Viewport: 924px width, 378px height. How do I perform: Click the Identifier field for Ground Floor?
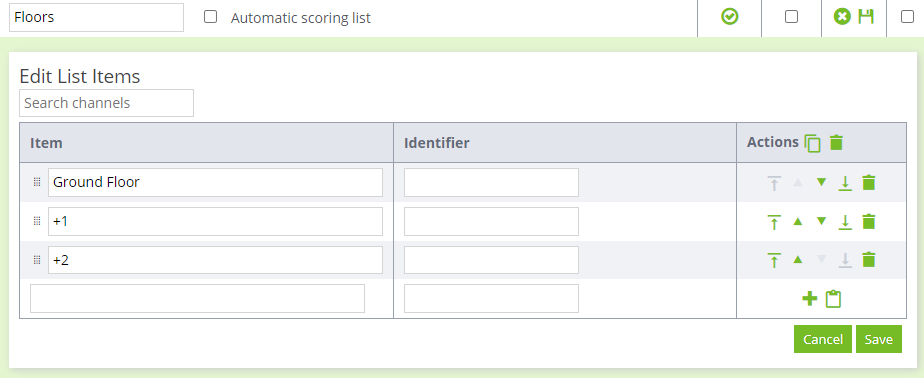click(491, 182)
